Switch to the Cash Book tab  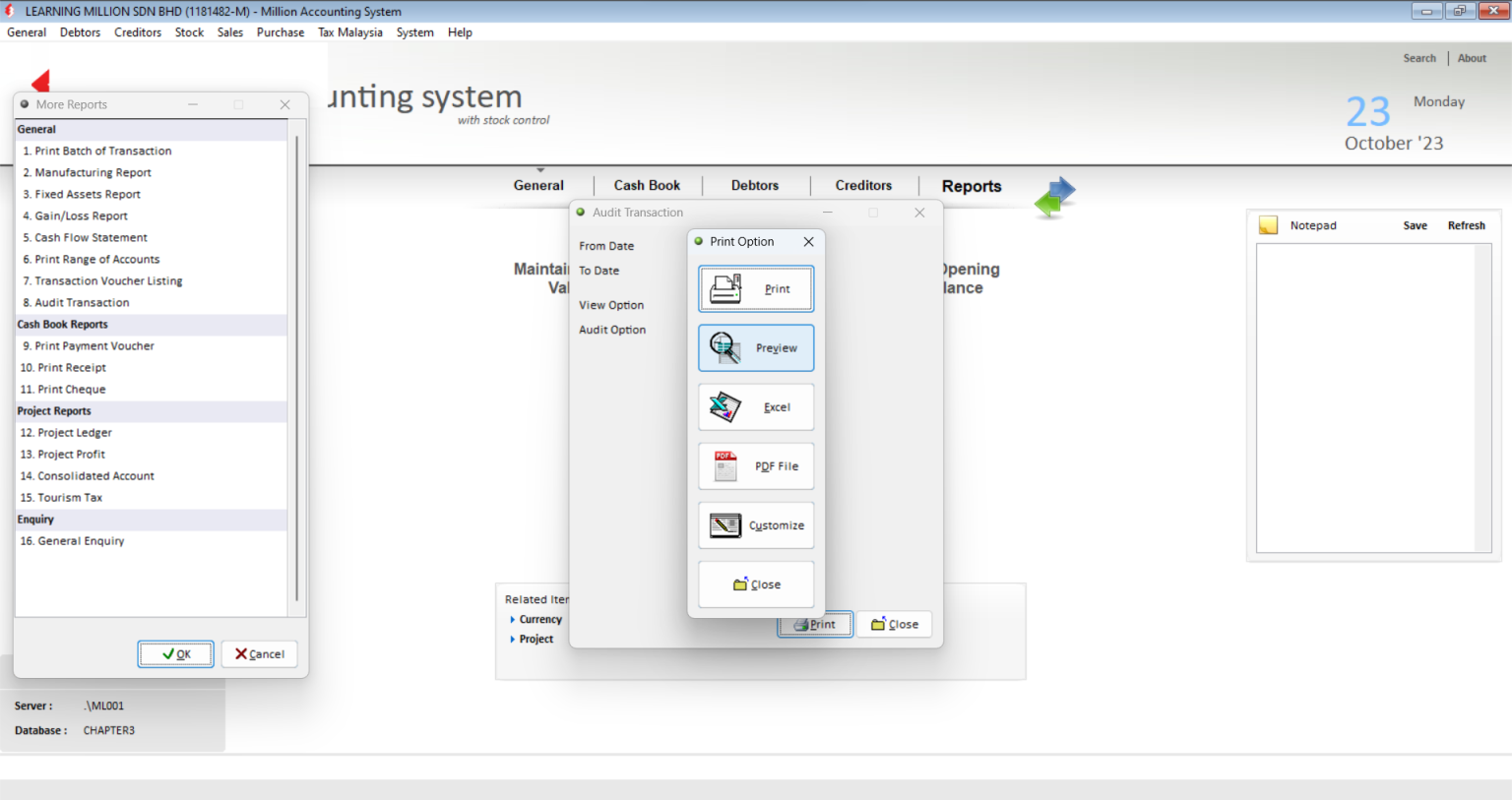coord(647,185)
